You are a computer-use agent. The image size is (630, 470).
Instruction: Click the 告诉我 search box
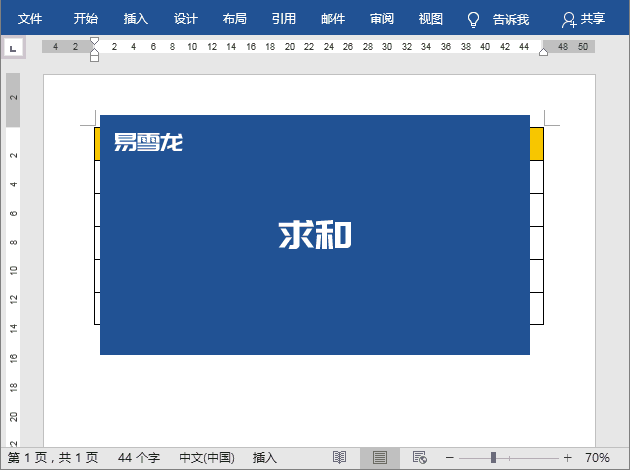[511, 19]
